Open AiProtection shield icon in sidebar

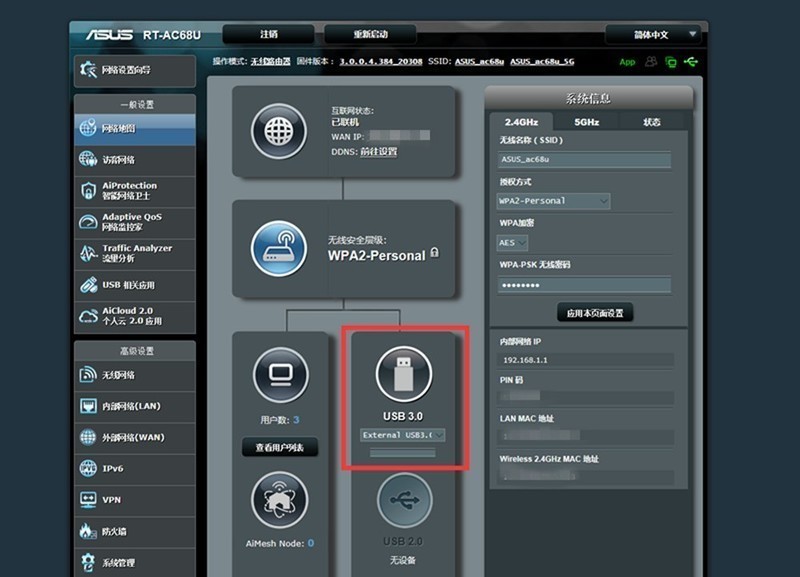(x=88, y=191)
